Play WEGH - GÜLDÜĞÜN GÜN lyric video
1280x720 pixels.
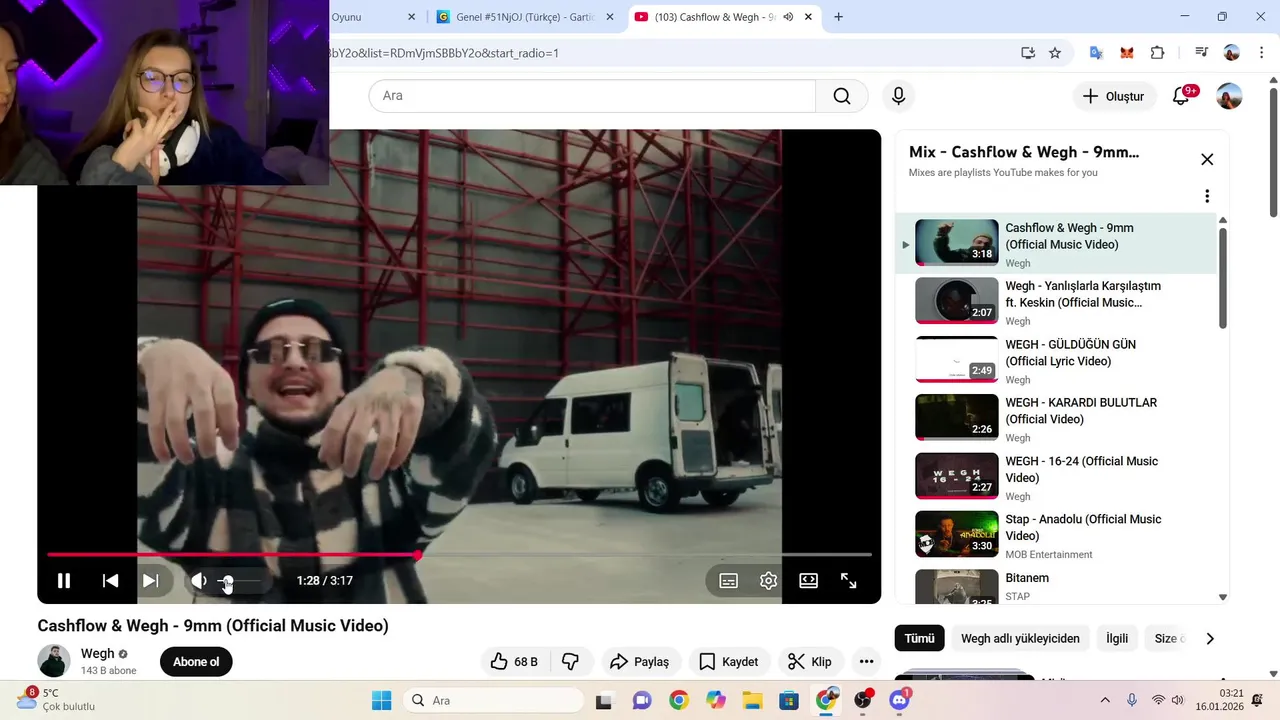pos(1055,360)
